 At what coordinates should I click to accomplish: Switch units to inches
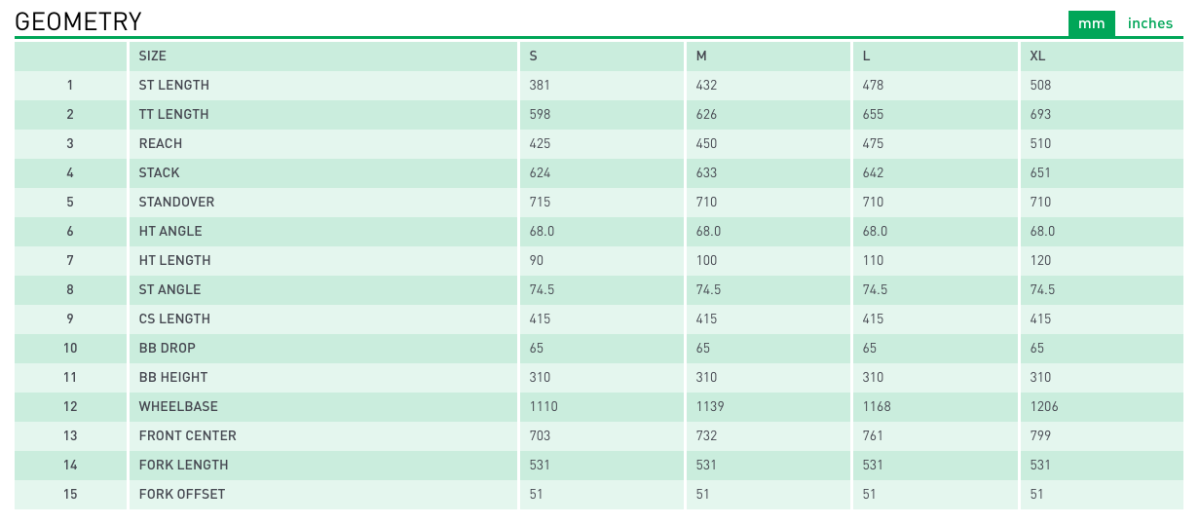tap(1150, 23)
